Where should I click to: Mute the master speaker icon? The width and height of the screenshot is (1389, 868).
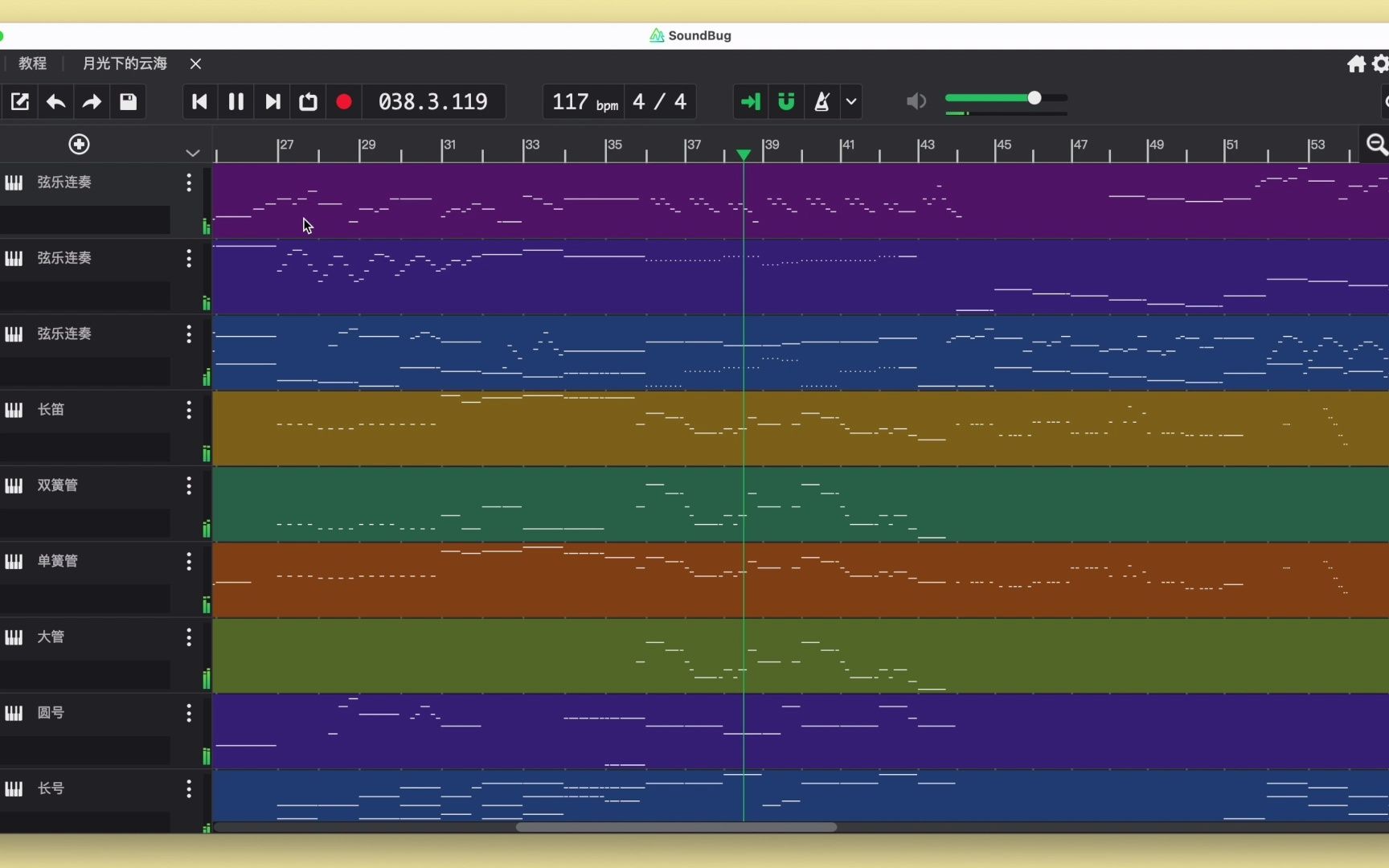(916, 101)
